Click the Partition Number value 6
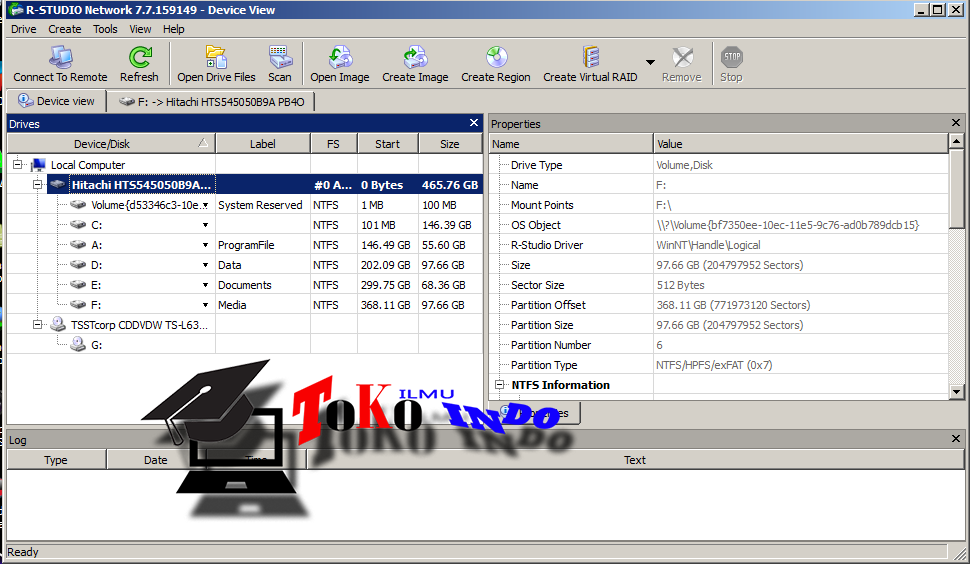The image size is (970, 564). tap(659, 345)
